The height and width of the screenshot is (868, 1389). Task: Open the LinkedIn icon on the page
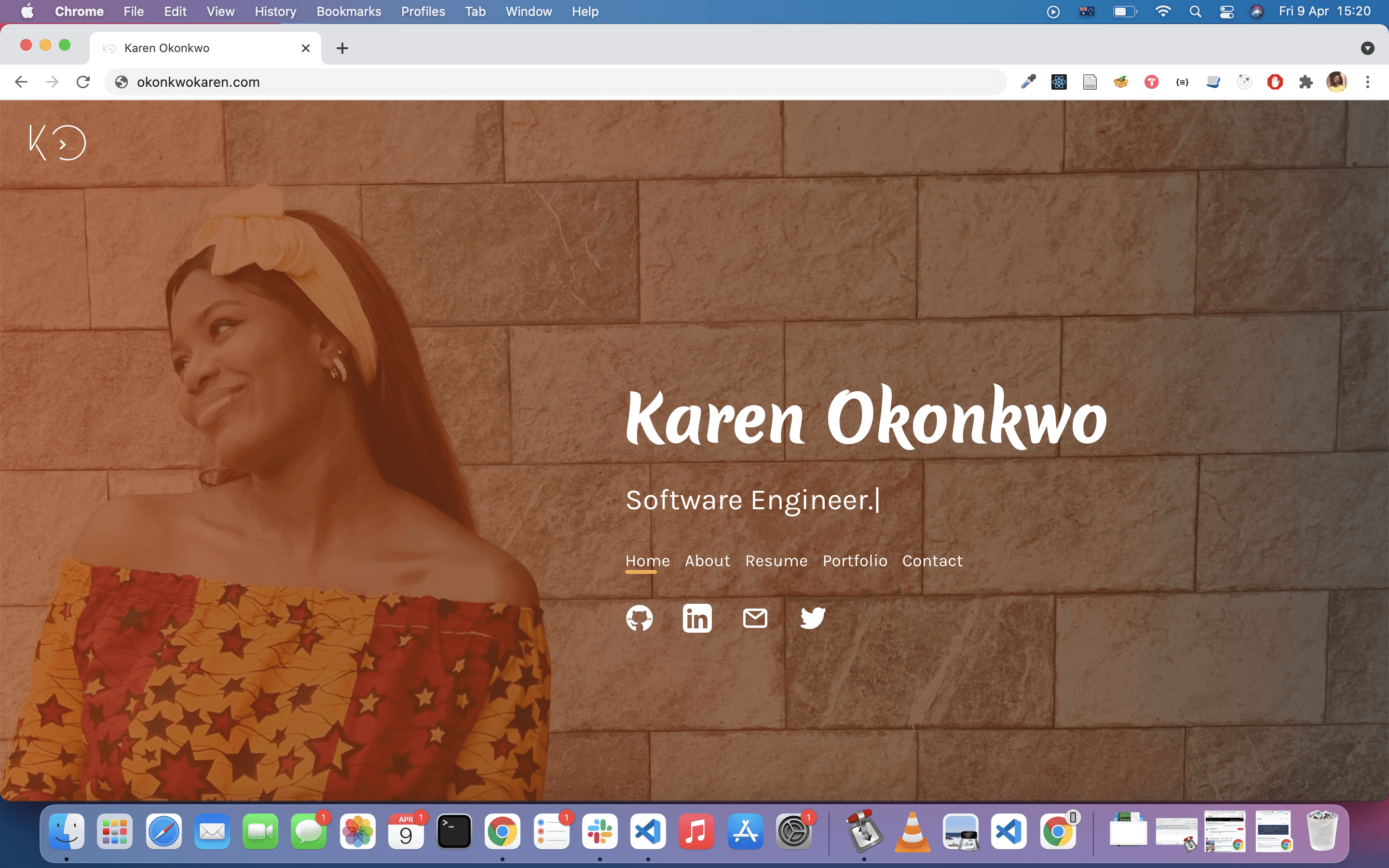(697, 618)
